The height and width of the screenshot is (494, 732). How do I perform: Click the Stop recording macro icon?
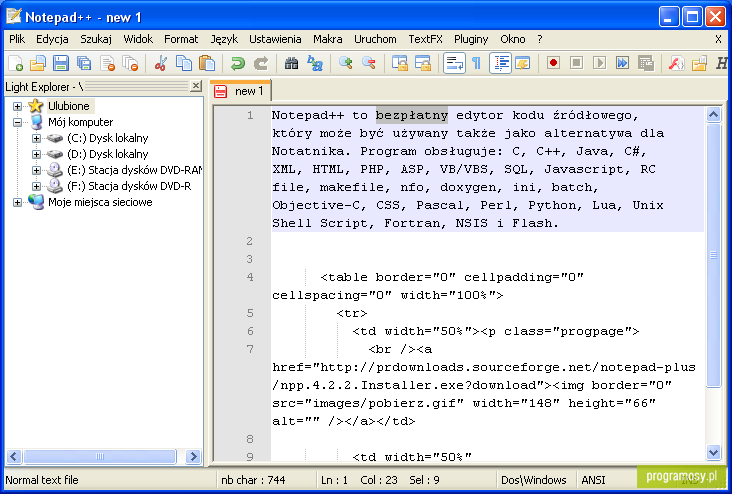pos(577,63)
